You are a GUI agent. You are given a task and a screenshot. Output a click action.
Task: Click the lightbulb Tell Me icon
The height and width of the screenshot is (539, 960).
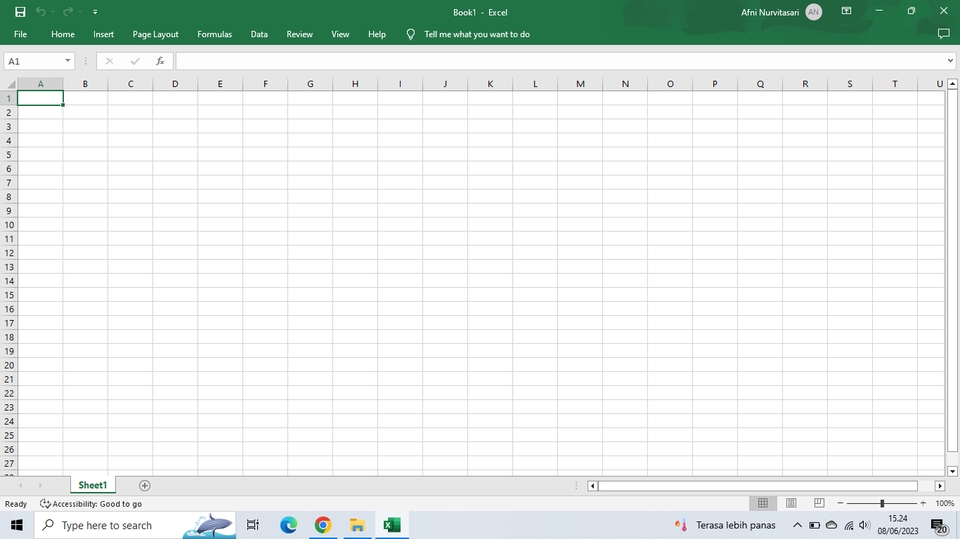coord(410,34)
